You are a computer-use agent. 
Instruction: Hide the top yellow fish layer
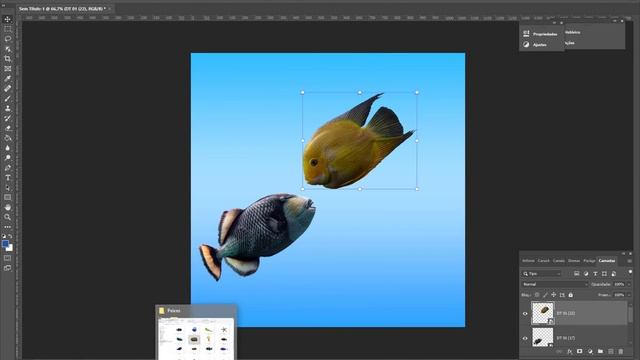[525, 313]
